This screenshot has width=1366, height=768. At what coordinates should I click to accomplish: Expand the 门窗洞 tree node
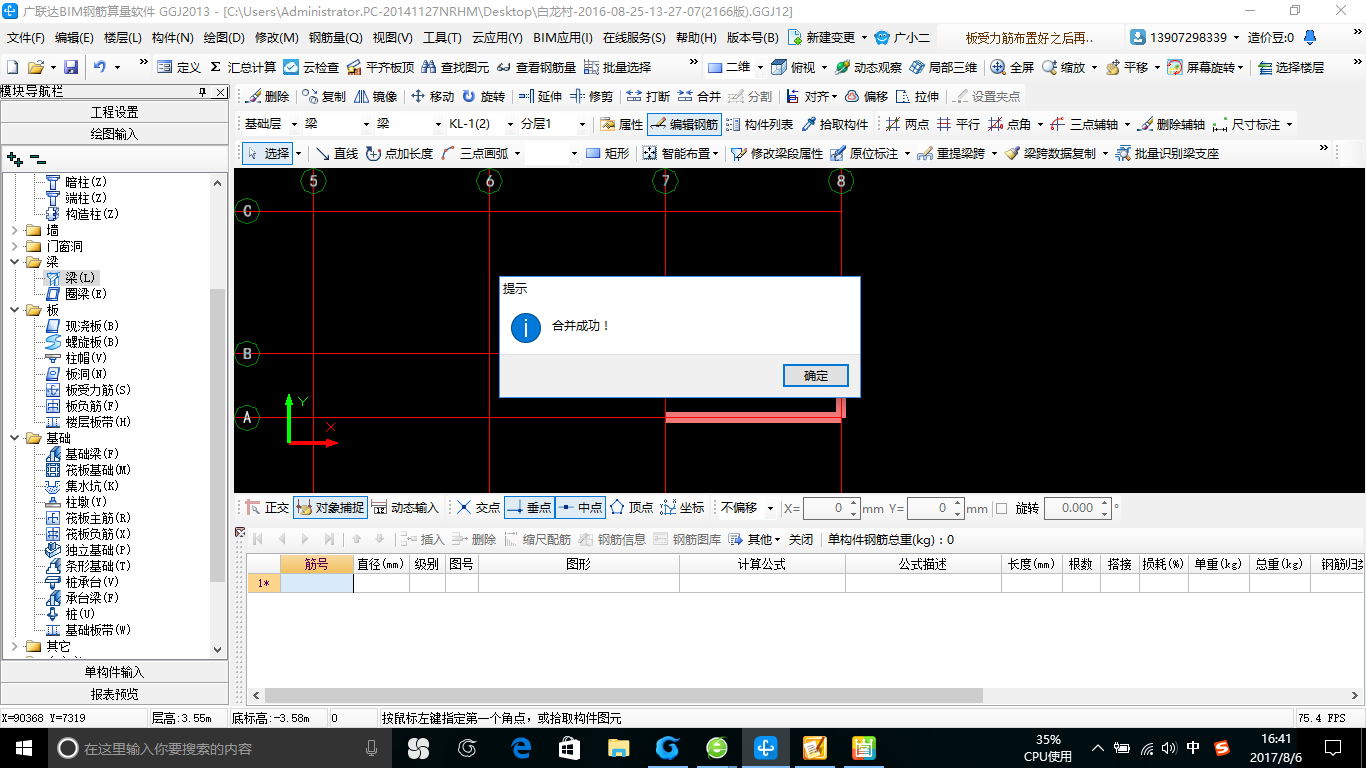[x=14, y=246]
